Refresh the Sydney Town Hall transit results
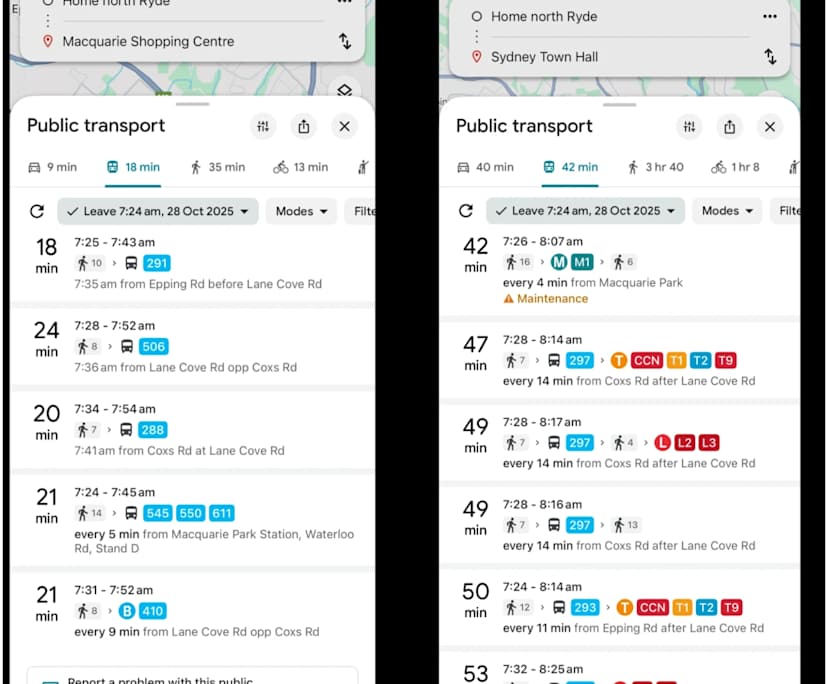The height and width of the screenshot is (684, 828). (465, 211)
